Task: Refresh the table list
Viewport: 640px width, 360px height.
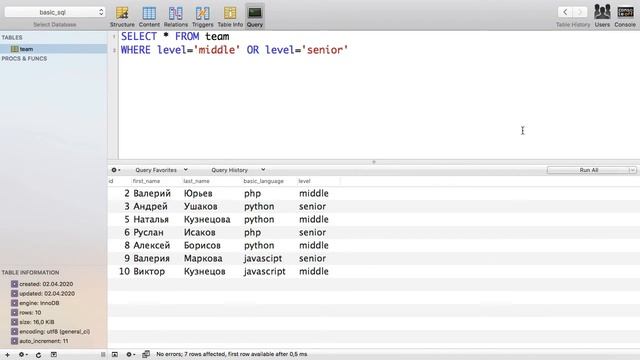Action: [x=38, y=355]
